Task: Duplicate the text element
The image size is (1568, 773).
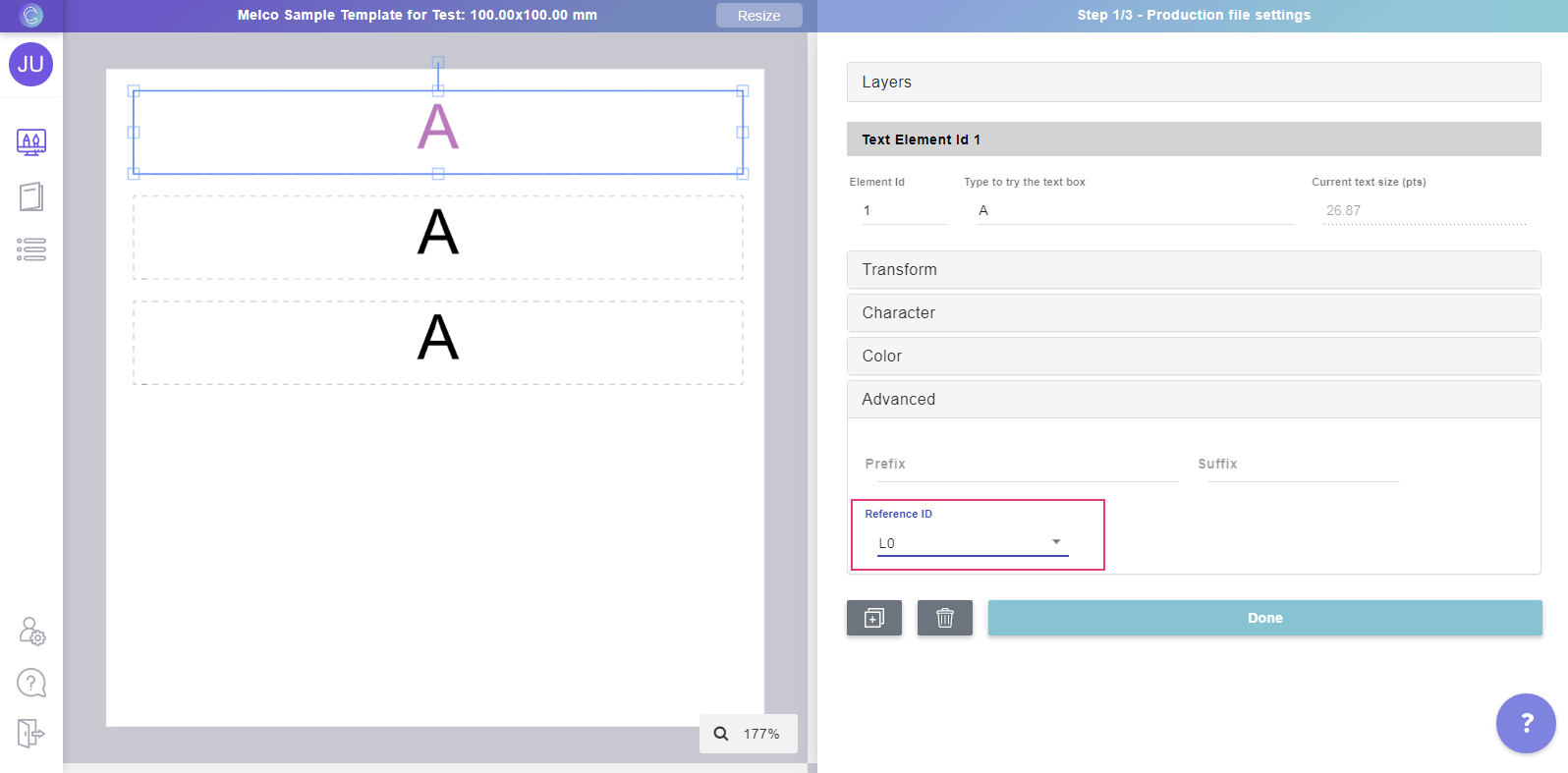Action: tap(873, 618)
